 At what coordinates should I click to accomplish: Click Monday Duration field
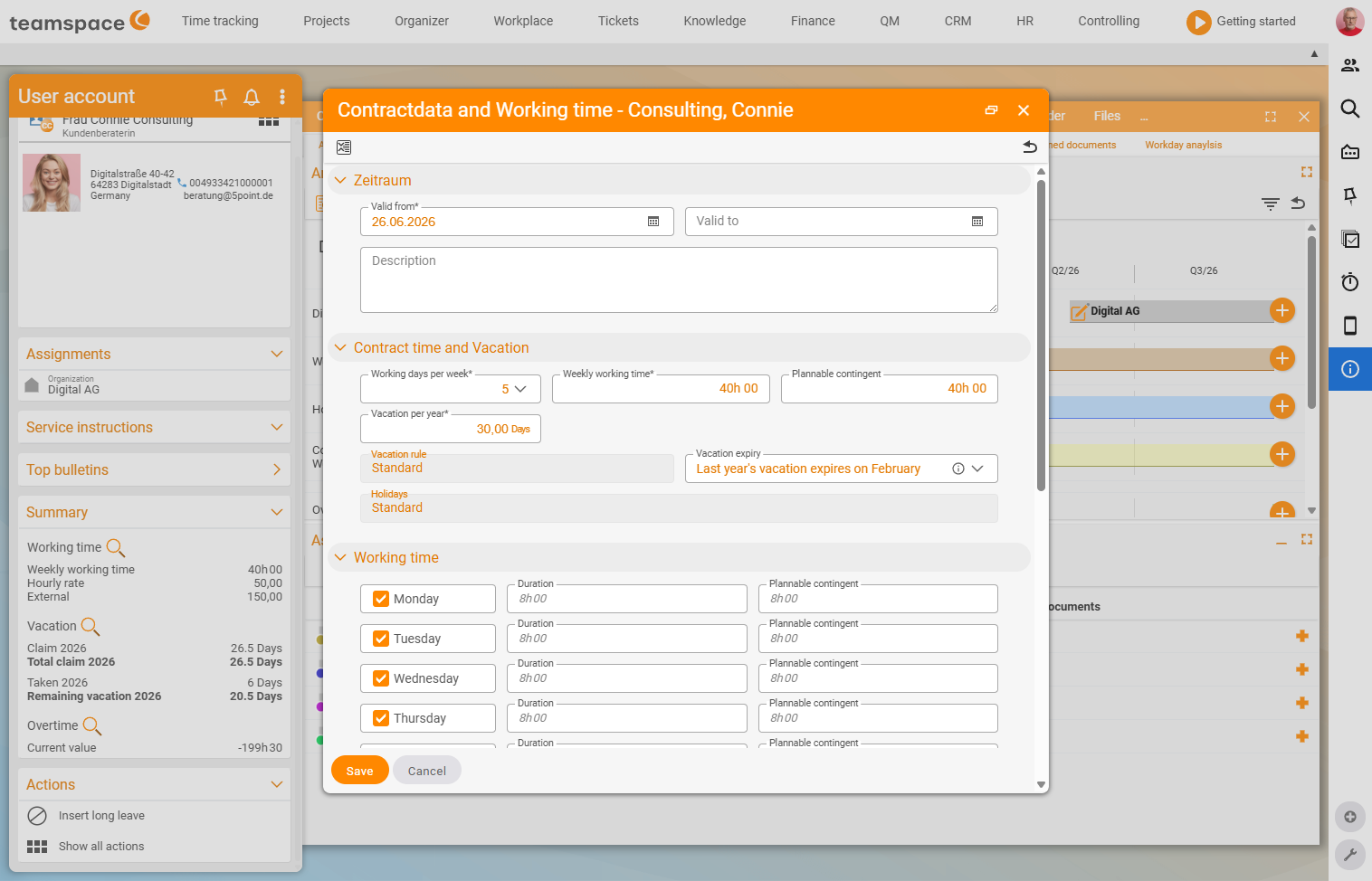[x=626, y=599]
